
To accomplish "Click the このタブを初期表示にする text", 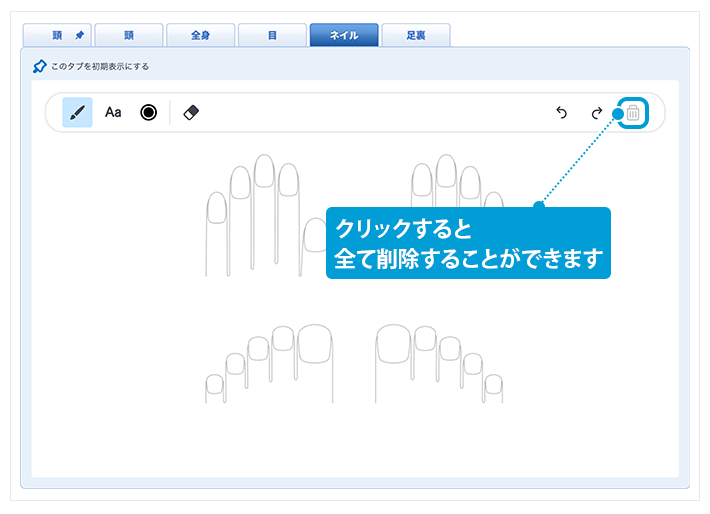I will coord(100,67).
